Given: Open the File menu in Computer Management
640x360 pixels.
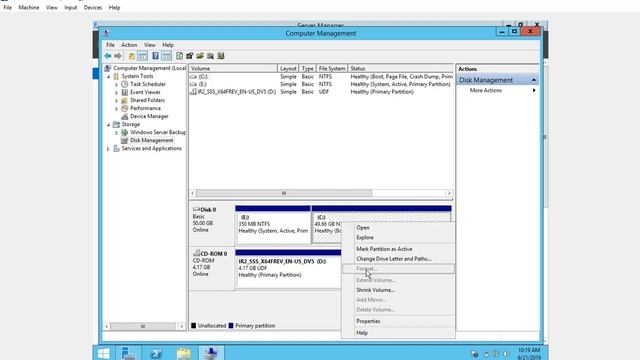Looking at the screenshot, I should pyautogui.click(x=110, y=45).
